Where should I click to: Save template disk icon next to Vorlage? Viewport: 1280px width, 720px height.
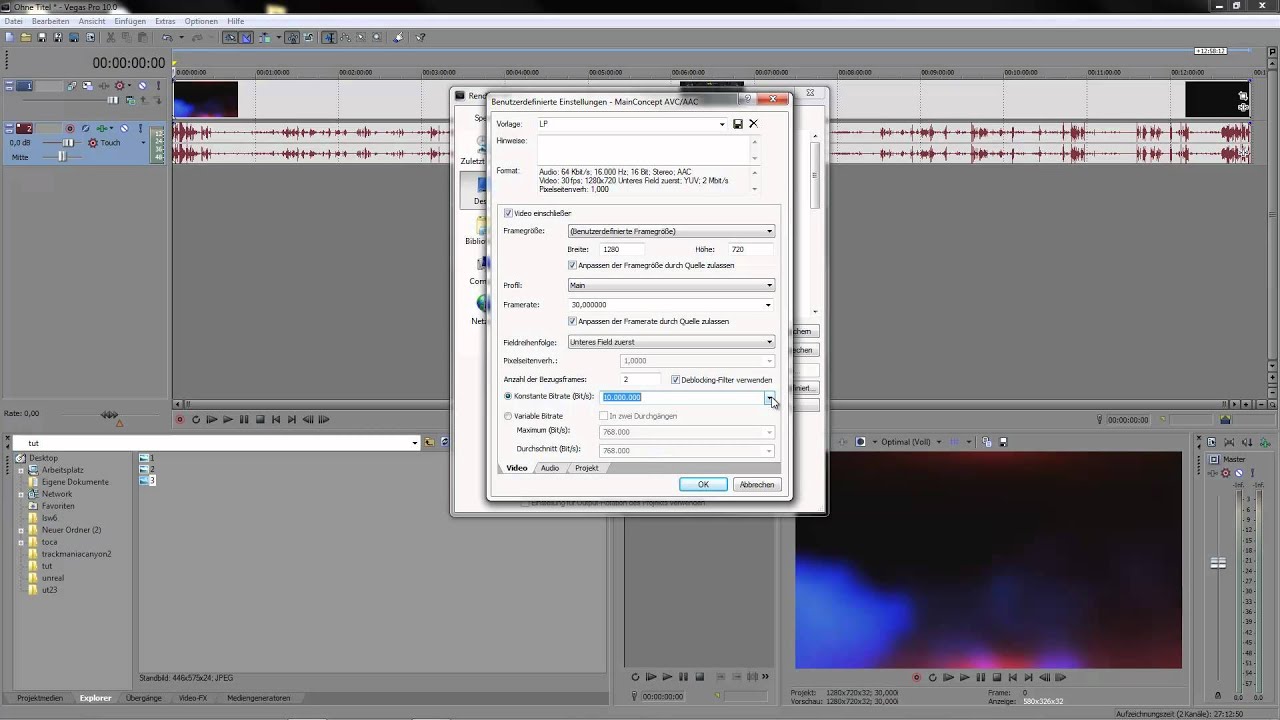738,124
